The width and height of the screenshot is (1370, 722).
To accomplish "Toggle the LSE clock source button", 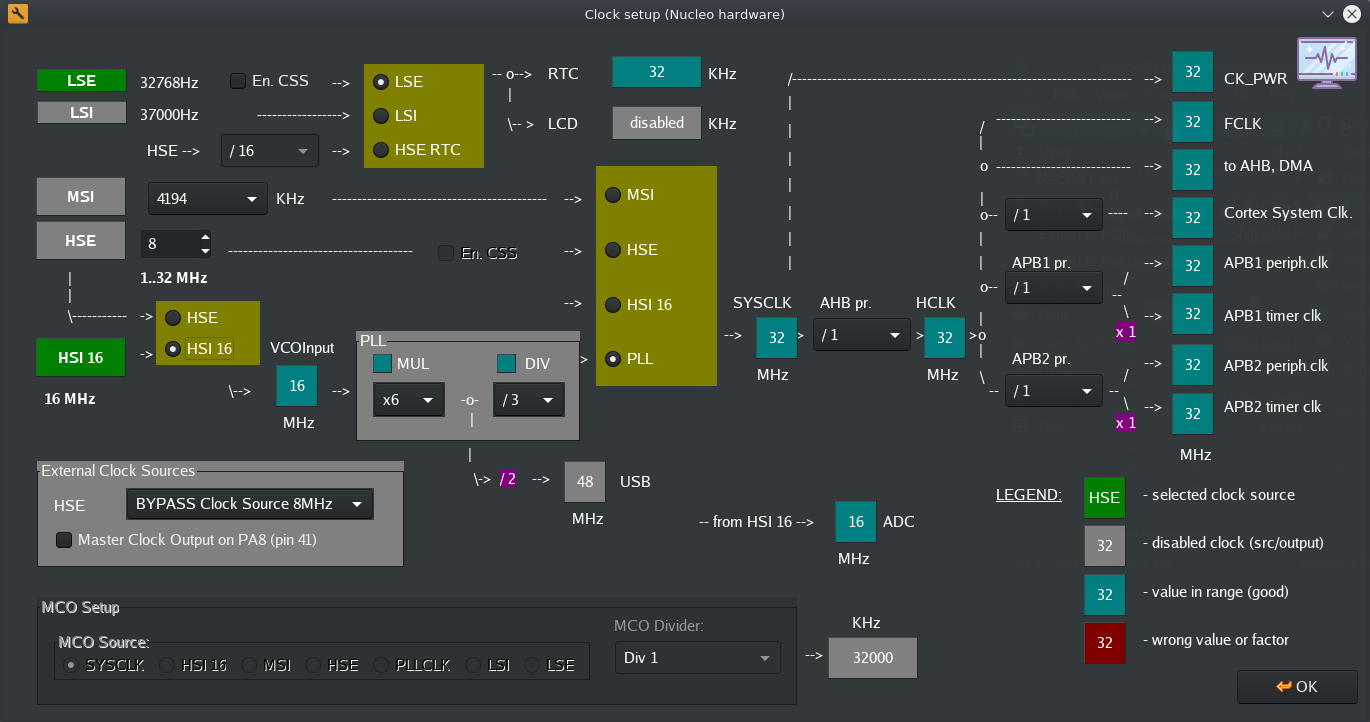I will tap(80, 81).
